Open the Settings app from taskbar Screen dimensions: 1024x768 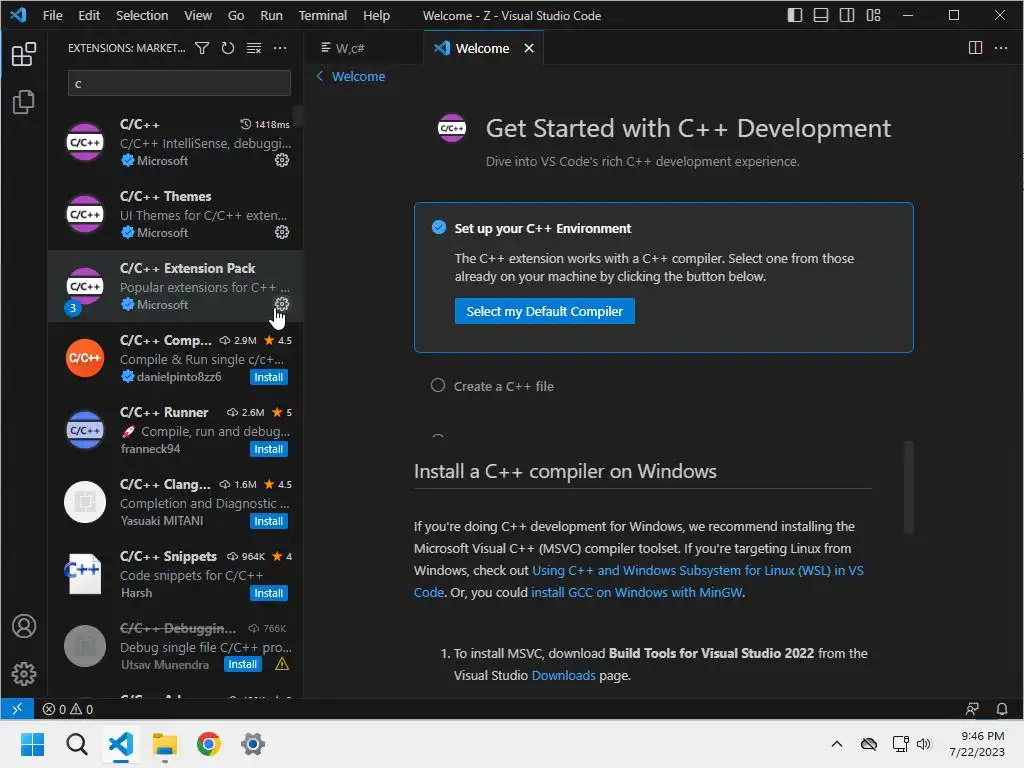click(253, 744)
